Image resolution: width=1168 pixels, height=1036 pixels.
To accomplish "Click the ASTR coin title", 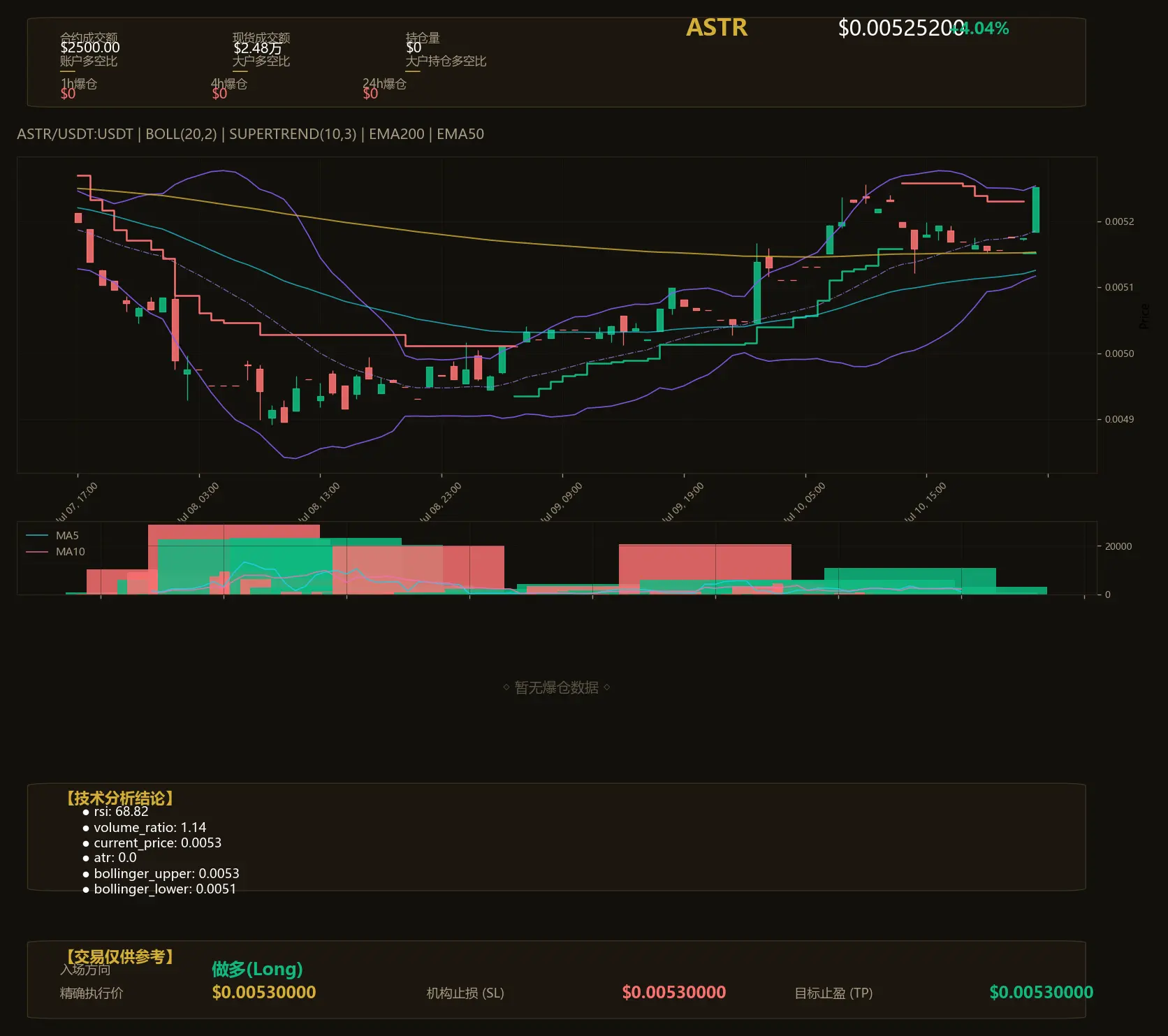I will pos(717,27).
